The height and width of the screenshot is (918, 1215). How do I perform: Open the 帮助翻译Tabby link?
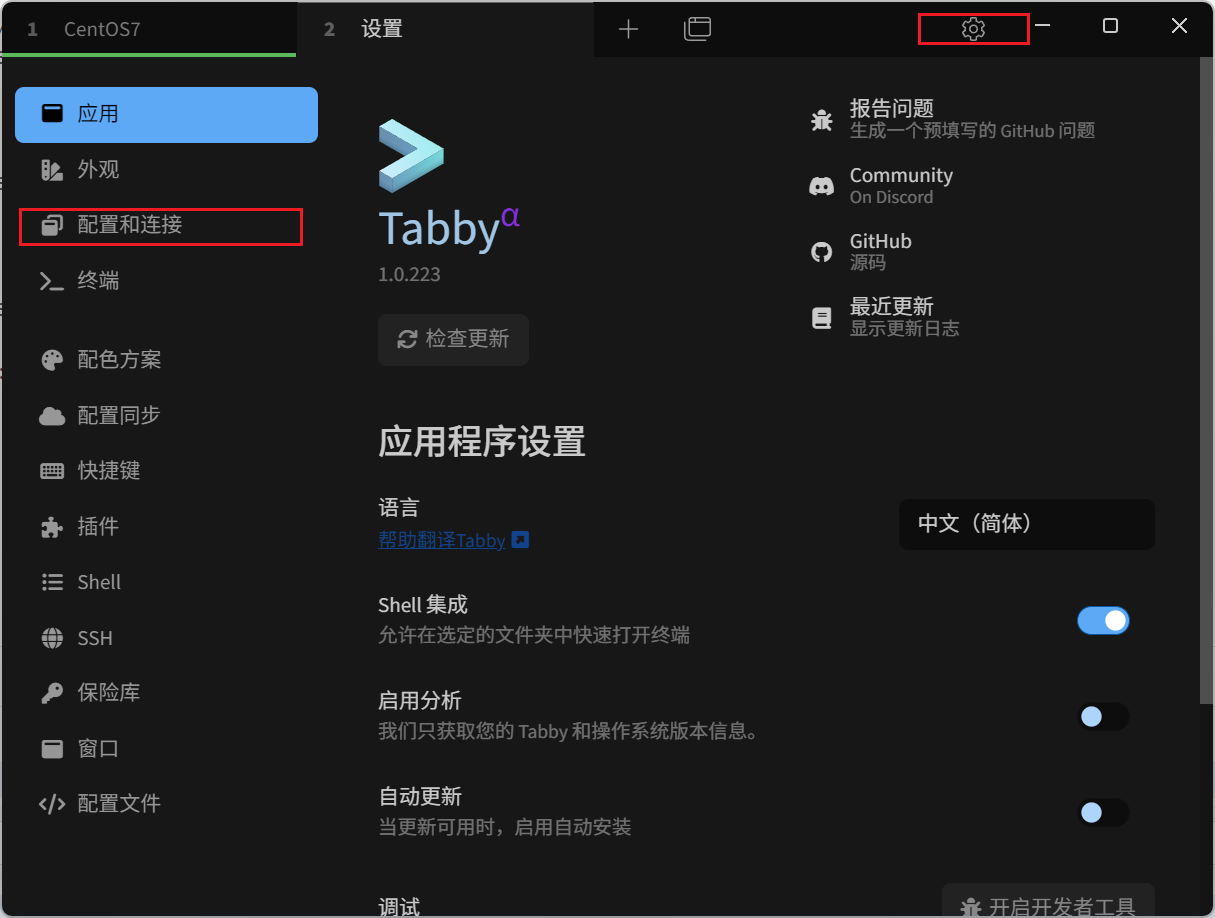(x=443, y=540)
